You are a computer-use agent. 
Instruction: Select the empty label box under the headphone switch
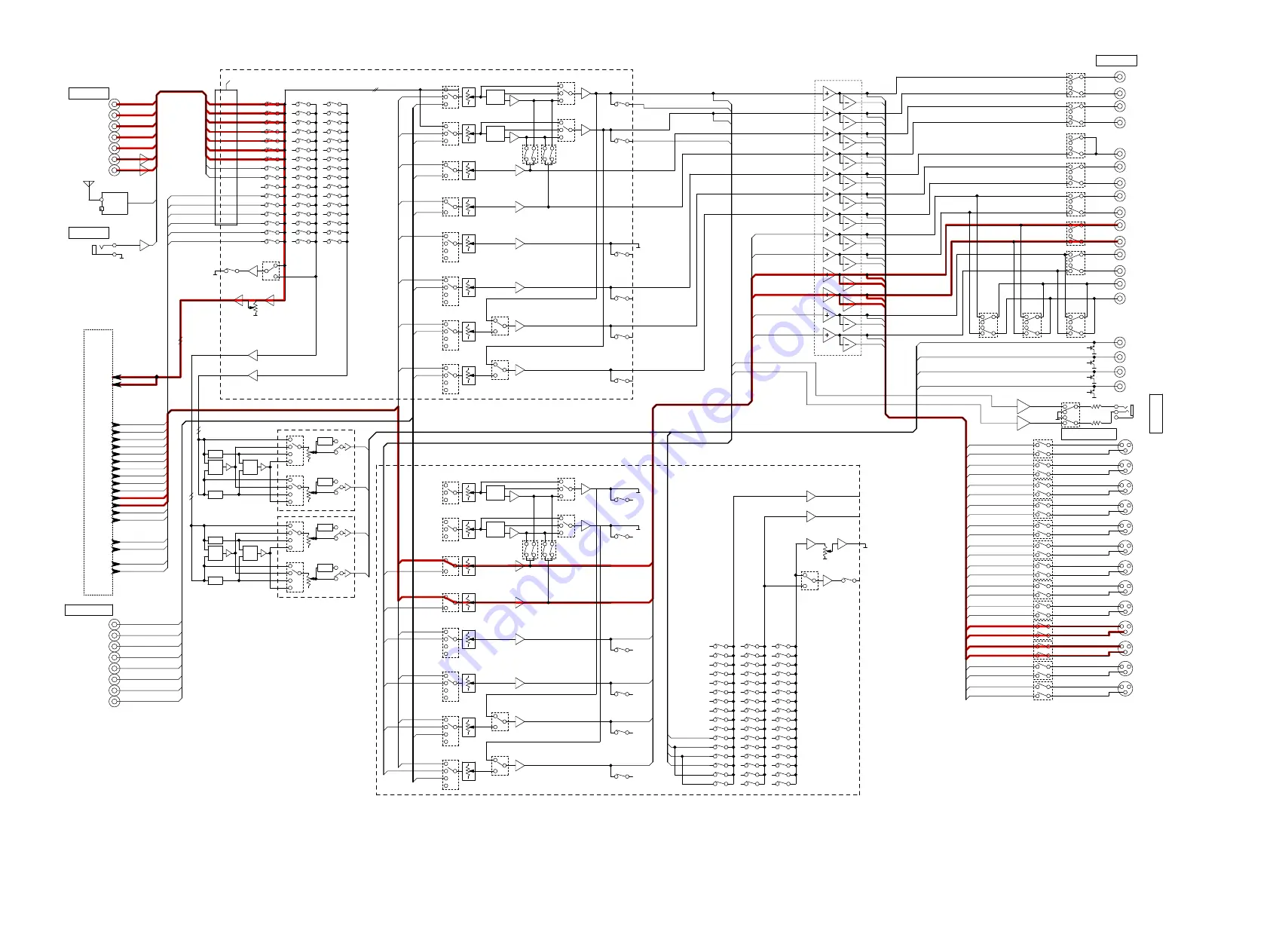tap(1089, 433)
